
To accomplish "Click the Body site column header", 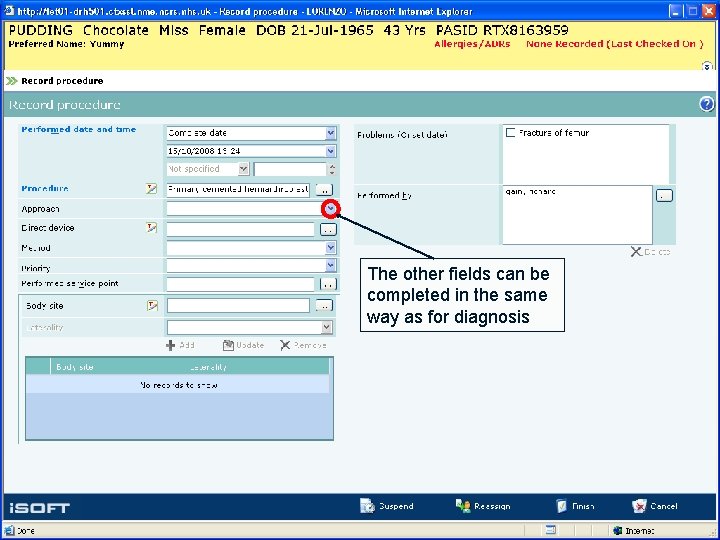I will coord(74,367).
